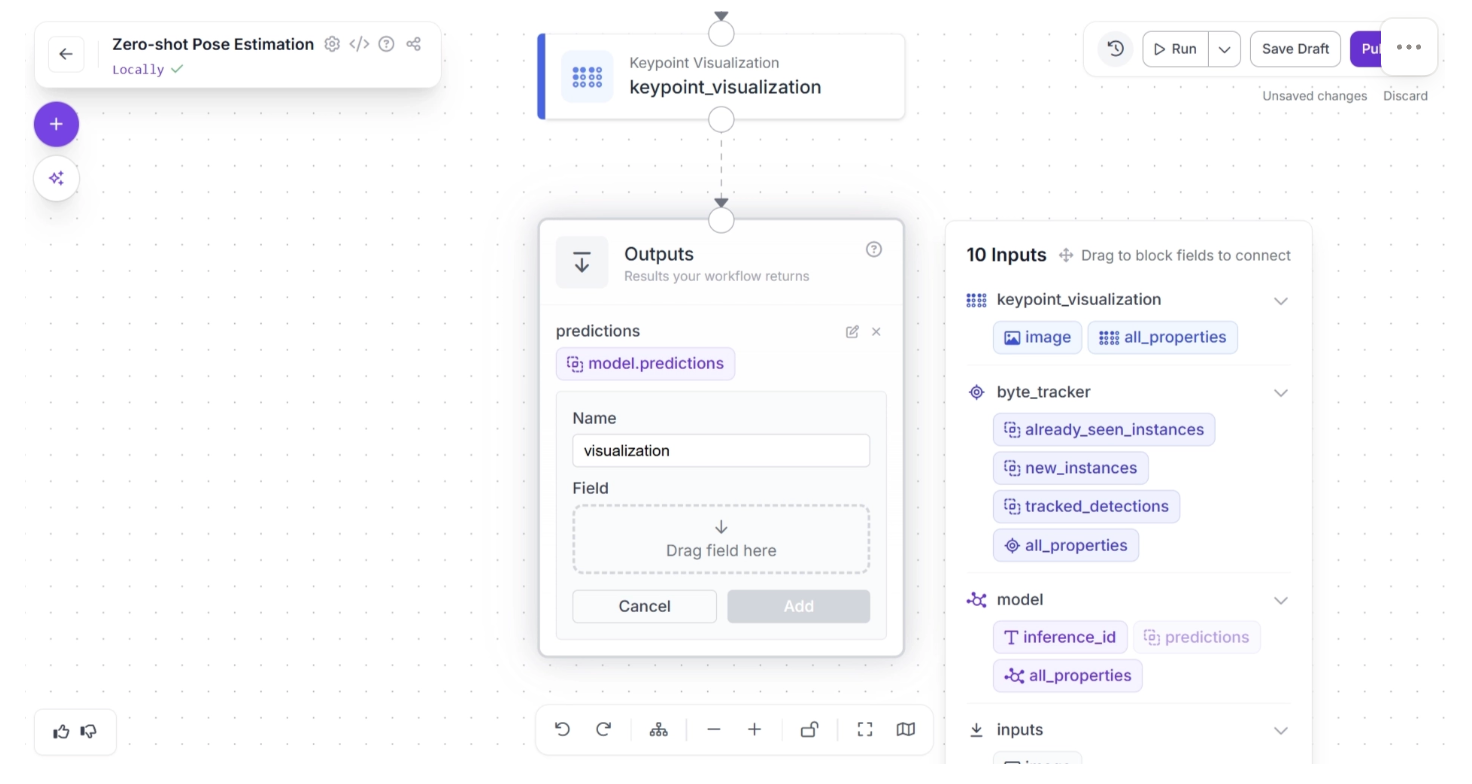This screenshot has height=784, width=1472.
Task: Select the tracked_detections field chip
Action: pyautogui.click(x=1086, y=506)
